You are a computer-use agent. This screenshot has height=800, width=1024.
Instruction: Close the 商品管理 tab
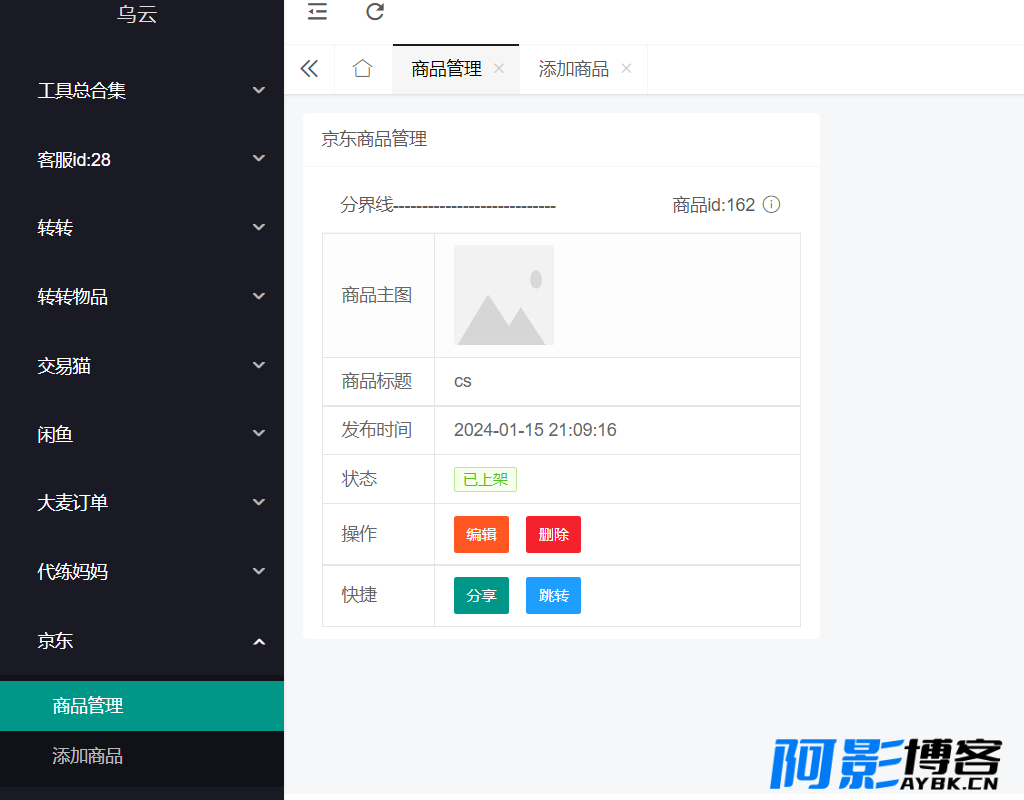(x=499, y=68)
